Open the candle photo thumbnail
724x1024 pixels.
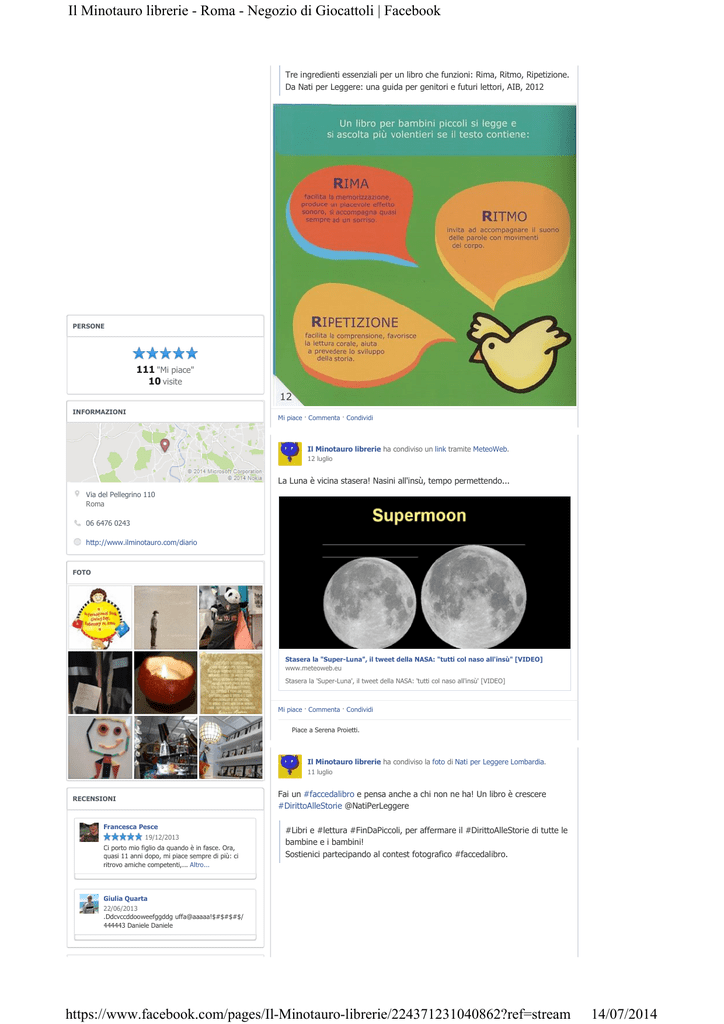165,682
